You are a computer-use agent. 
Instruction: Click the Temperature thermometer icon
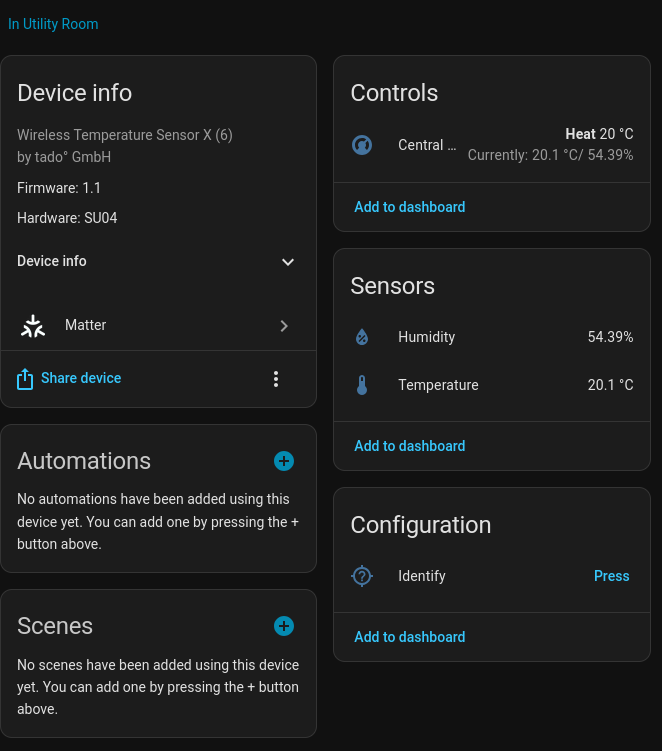point(362,386)
